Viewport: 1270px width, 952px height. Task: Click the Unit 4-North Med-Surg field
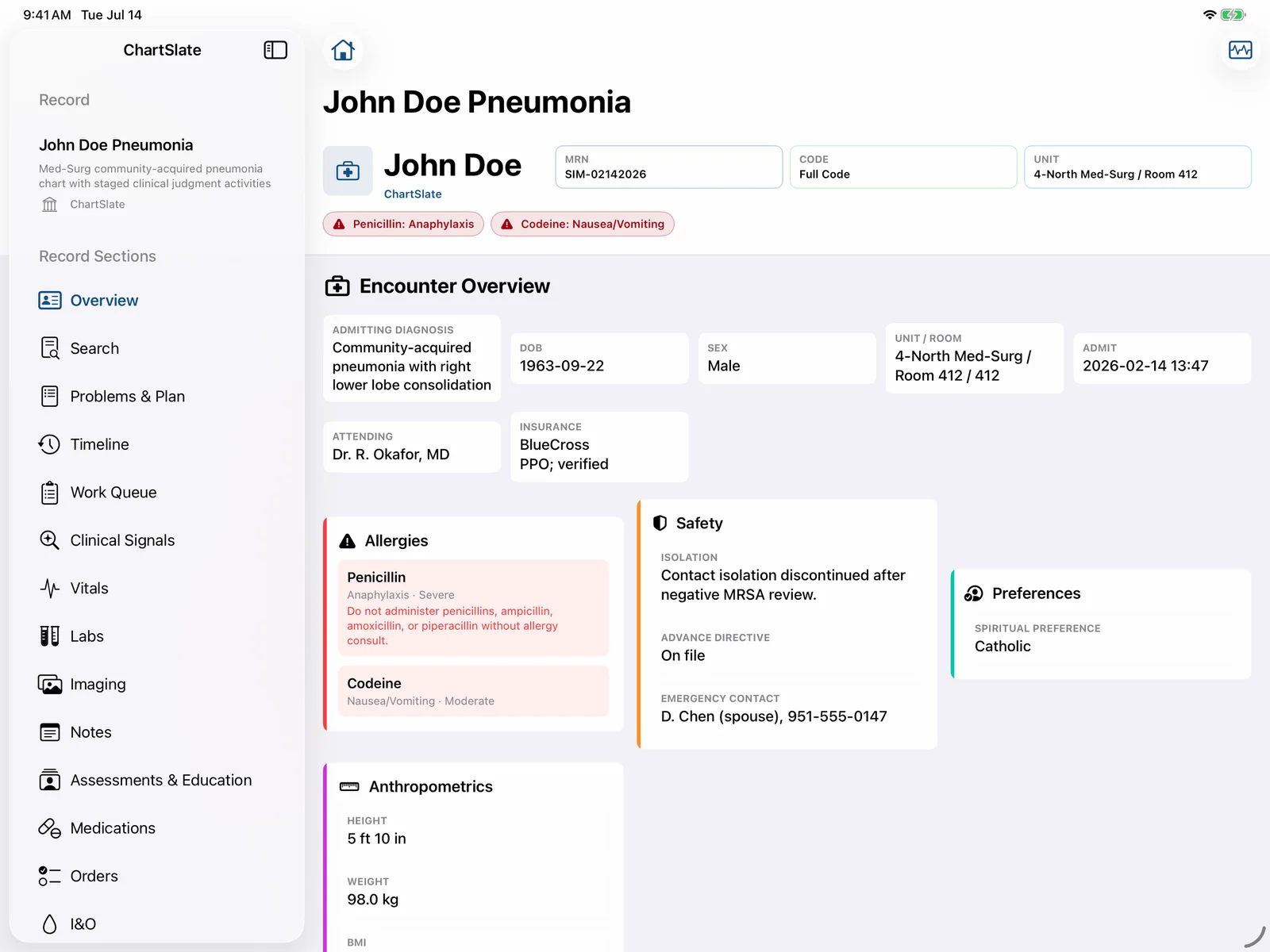coord(1137,167)
